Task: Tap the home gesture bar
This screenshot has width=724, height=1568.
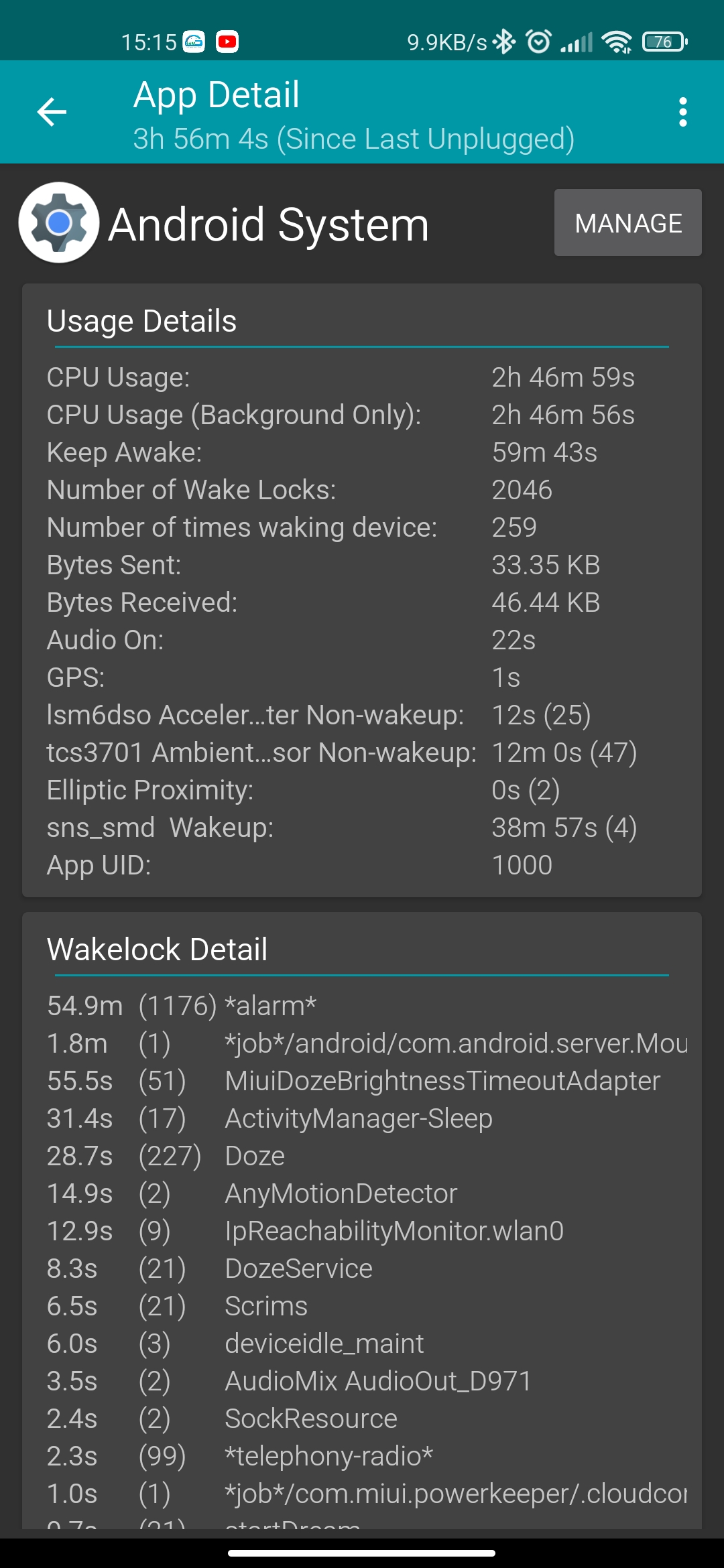Action: click(362, 1553)
